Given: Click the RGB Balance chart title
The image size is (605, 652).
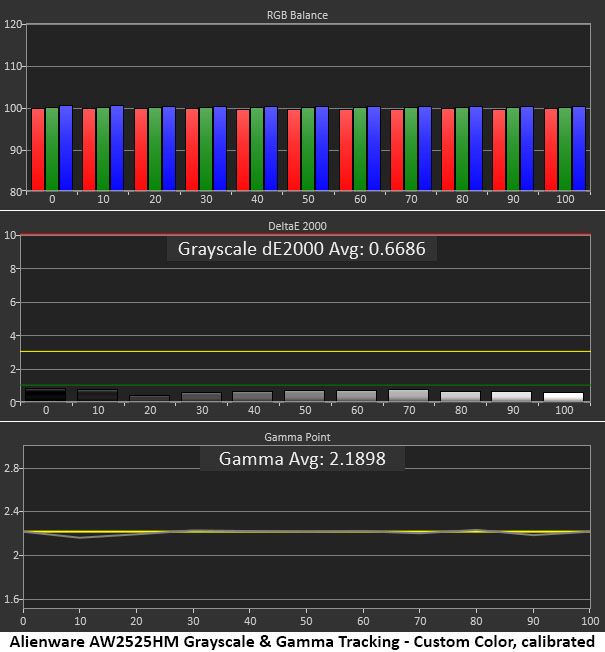Looking at the screenshot, I should [x=297, y=15].
